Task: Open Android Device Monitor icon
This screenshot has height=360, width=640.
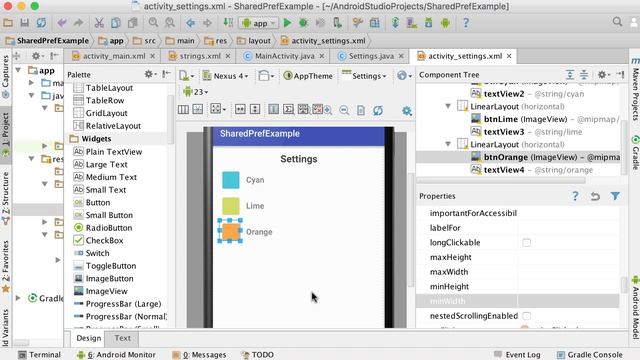Action: click(x=445, y=23)
